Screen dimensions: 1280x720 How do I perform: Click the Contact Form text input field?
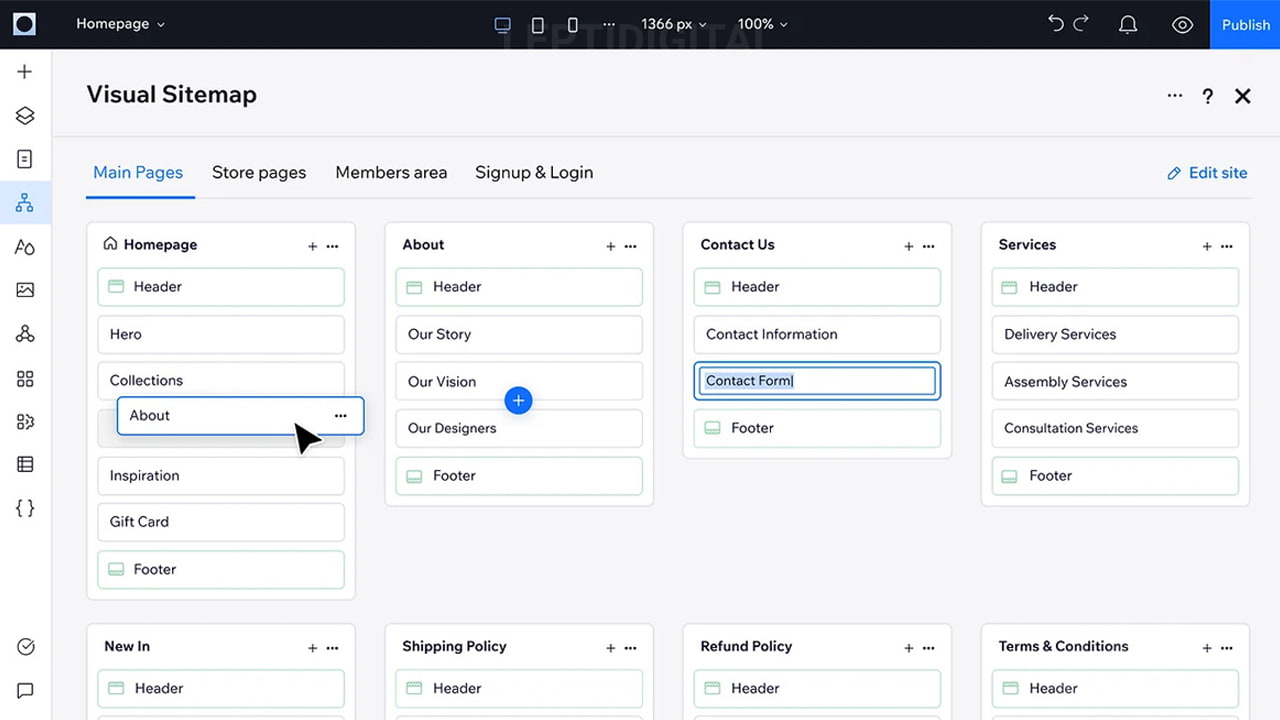[x=817, y=381]
